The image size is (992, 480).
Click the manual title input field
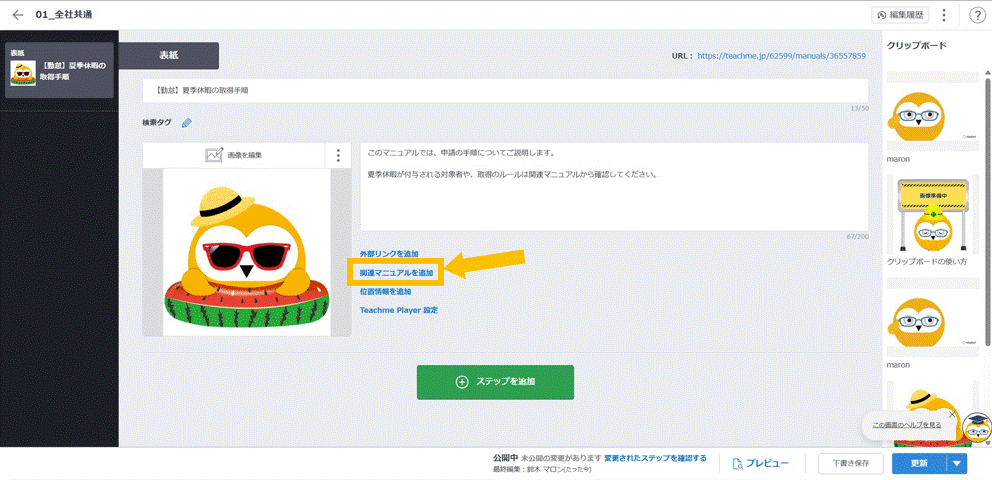point(505,90)
